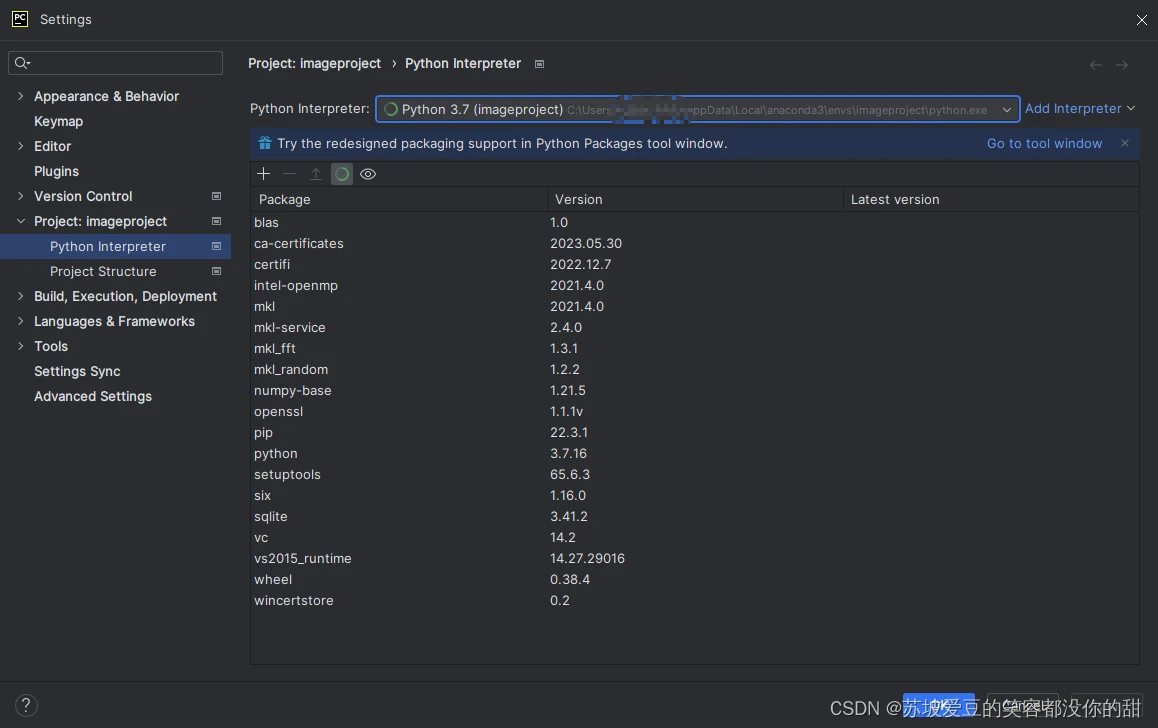
Task: Open the Add Interpreter dropdown
Action: tap(1080, 109)
